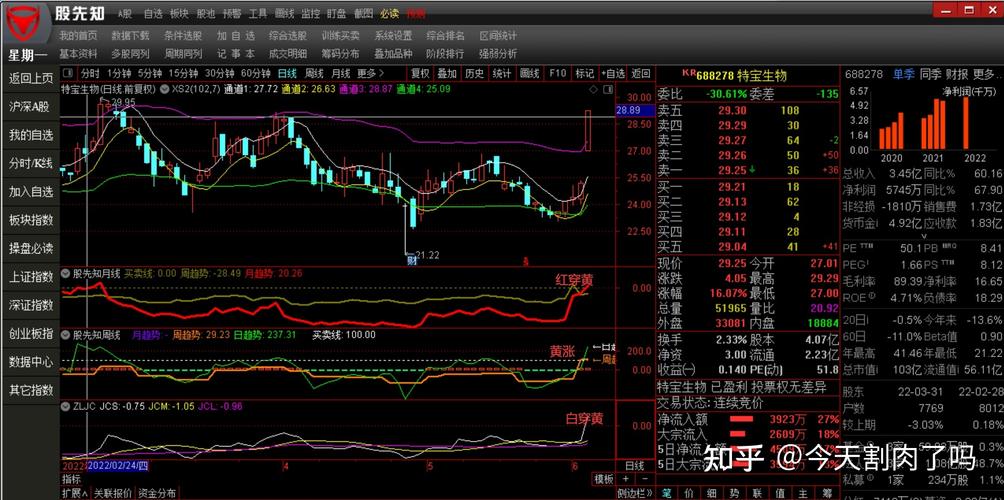Click the F10 button
Image resolution: width=1004 pixels, height=500 pixels.
(x=558, y=73)
